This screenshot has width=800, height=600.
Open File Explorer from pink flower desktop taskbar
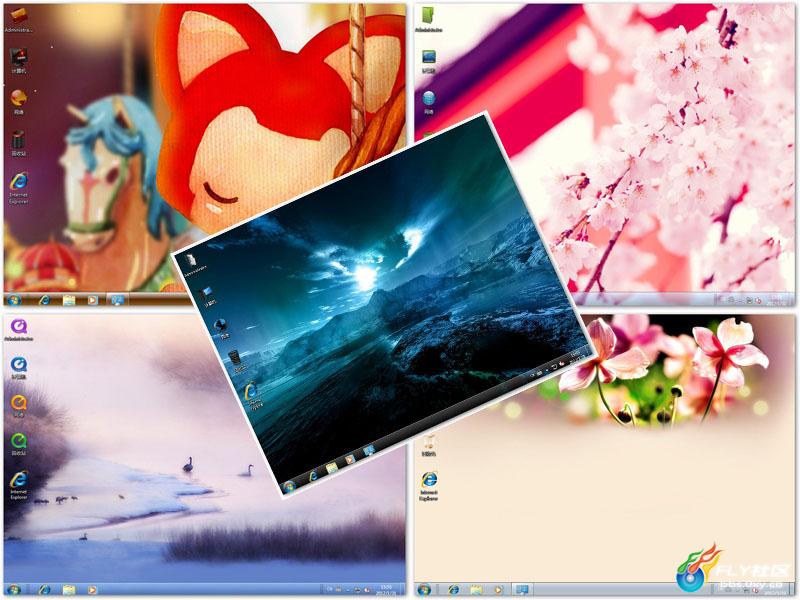pos(476,590)
